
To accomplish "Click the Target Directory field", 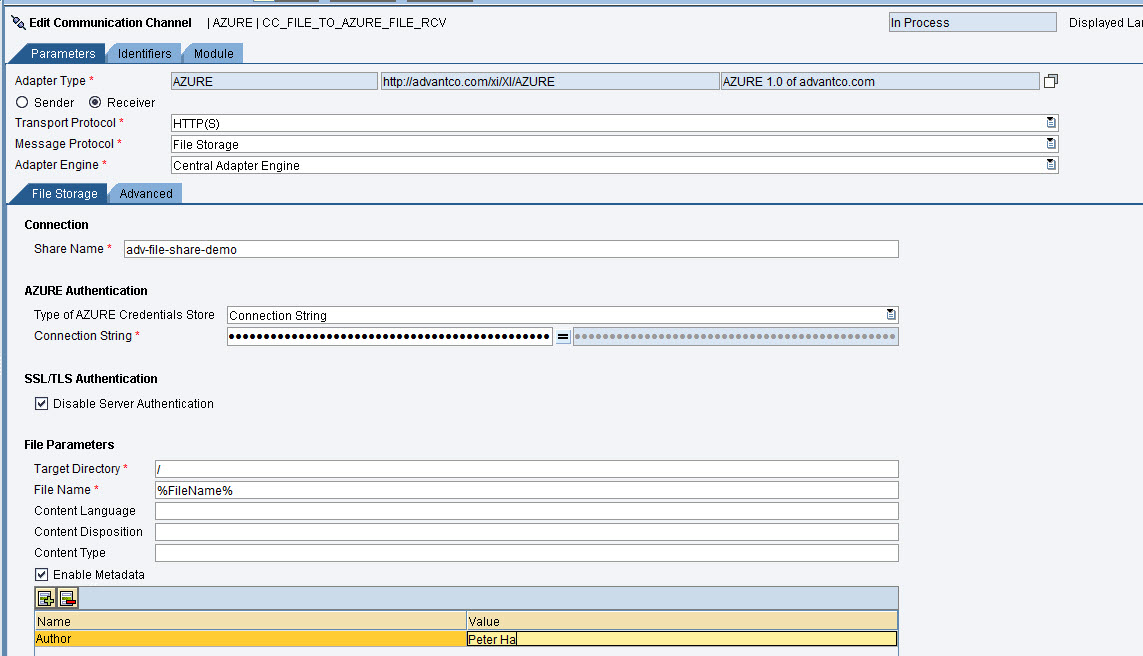I will pyautogui.click(x=526, y=469).
